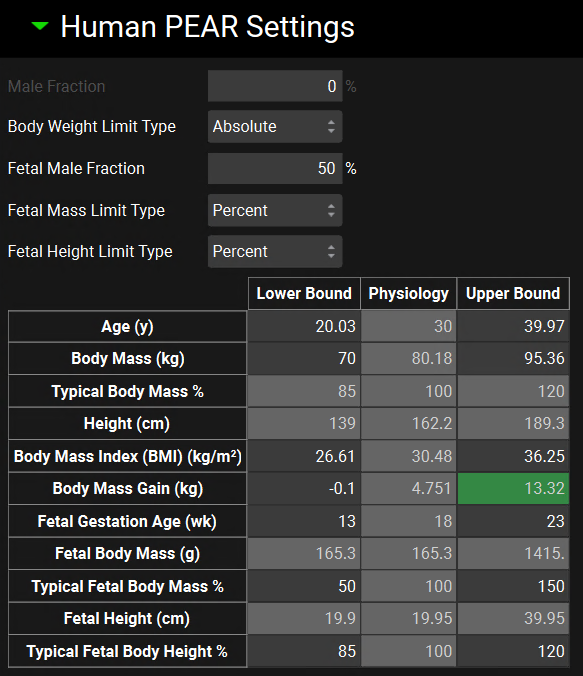The height and width of the screenshot is (676, 583).
Task: Click the Body Mass Gain lower bound -0.1
Action: coord(304,489)
